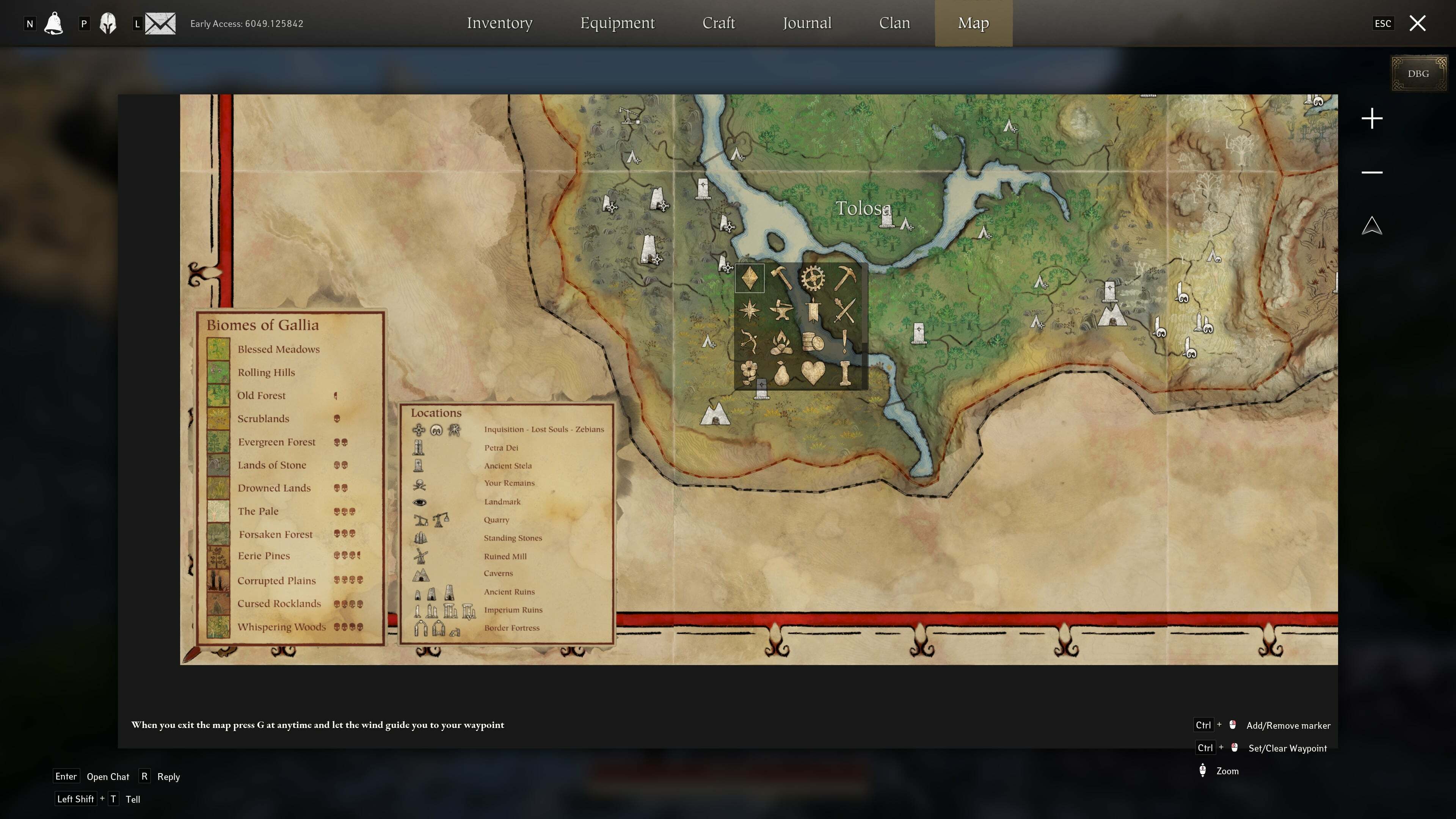Go to the Craft tab

point(719,23)
